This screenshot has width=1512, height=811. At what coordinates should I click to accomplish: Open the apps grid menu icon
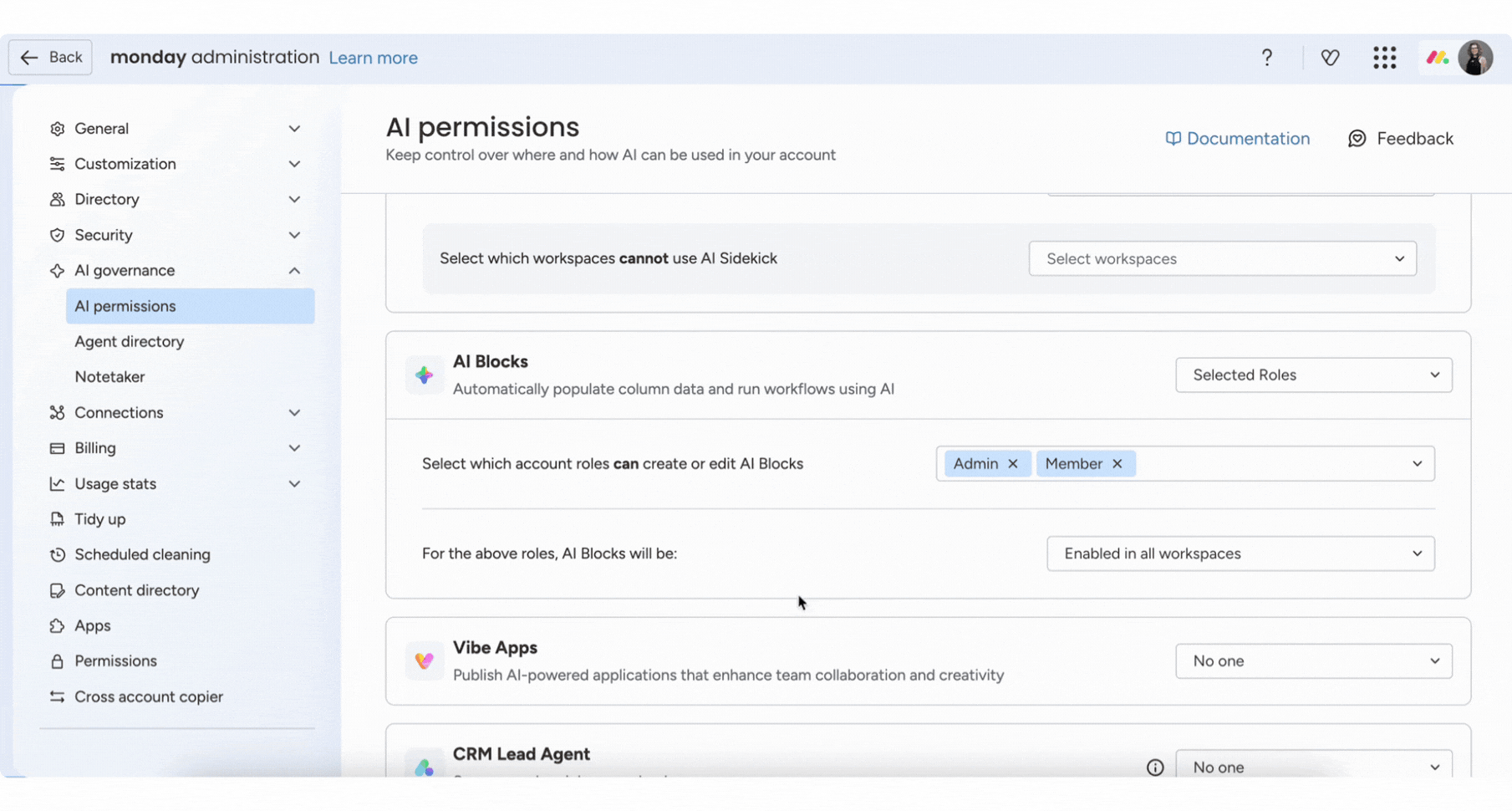(x=1384, y=57)
